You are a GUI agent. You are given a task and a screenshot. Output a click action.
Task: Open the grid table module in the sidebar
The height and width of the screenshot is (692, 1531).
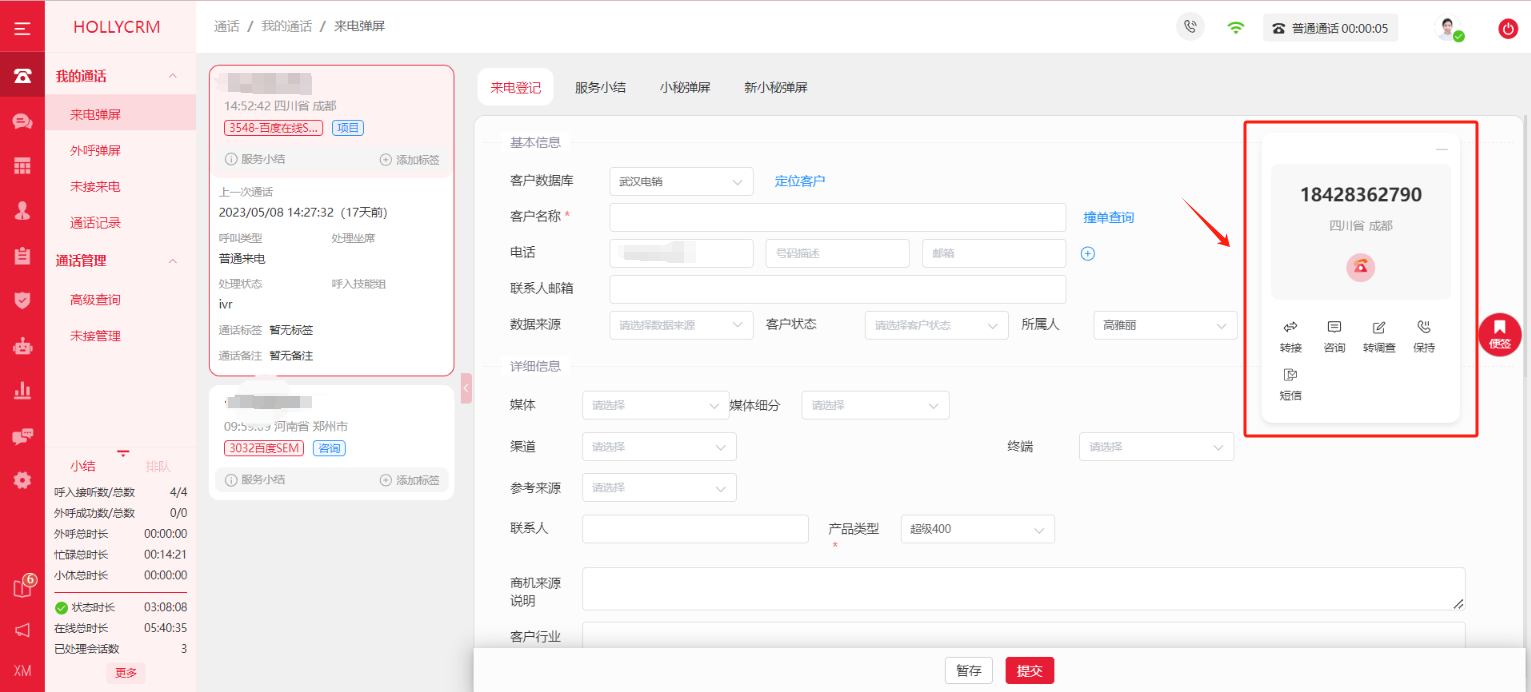coord(22,166)
